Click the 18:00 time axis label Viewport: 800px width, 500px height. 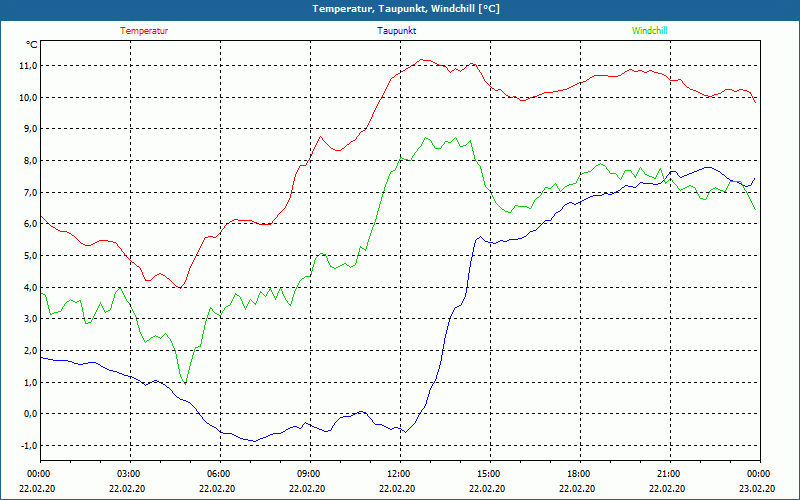pyautogui.click(x=578, y=474)
